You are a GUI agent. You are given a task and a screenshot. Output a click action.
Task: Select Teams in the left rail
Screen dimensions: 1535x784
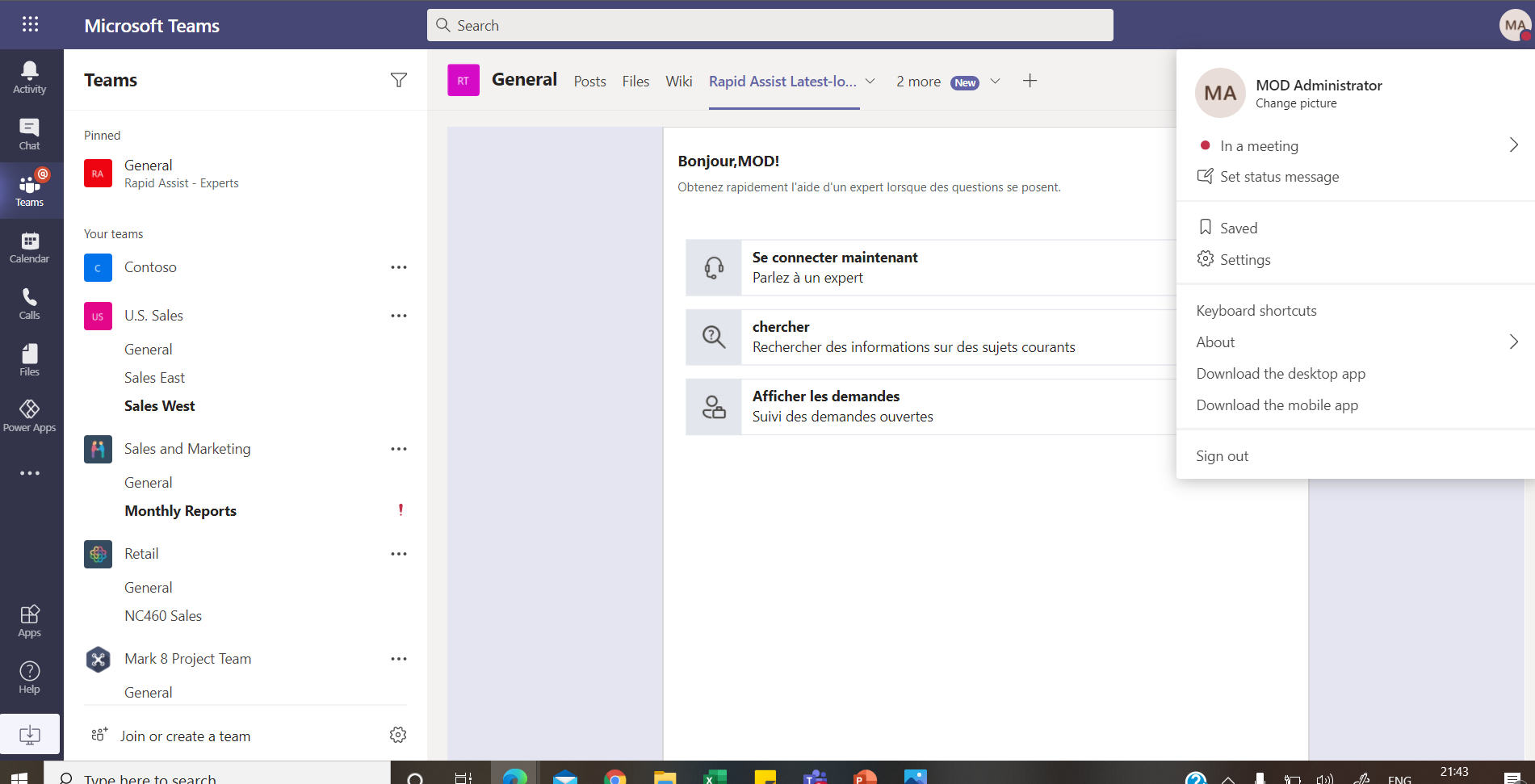30,191
